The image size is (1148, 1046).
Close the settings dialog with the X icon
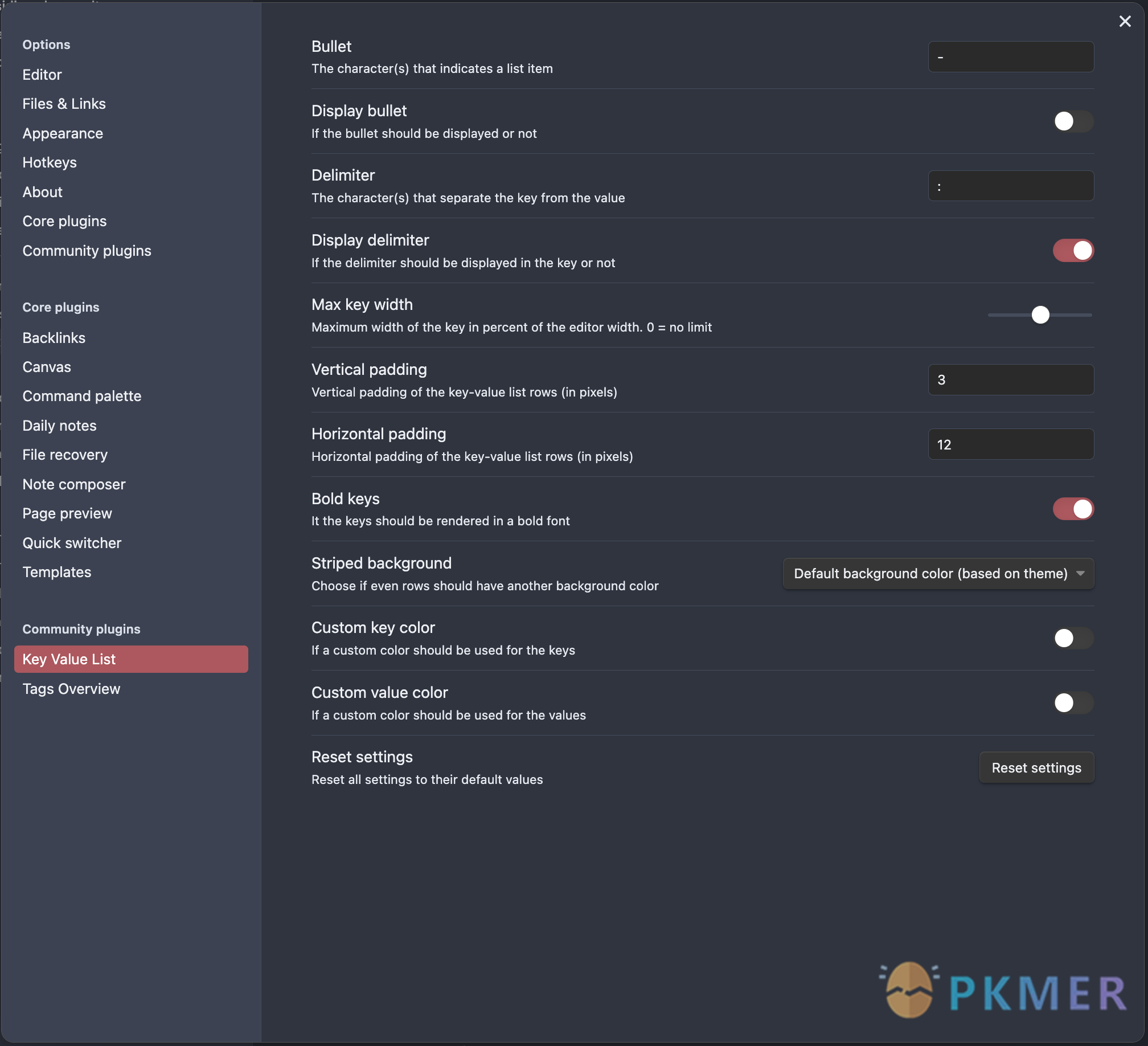point(1125,21)
